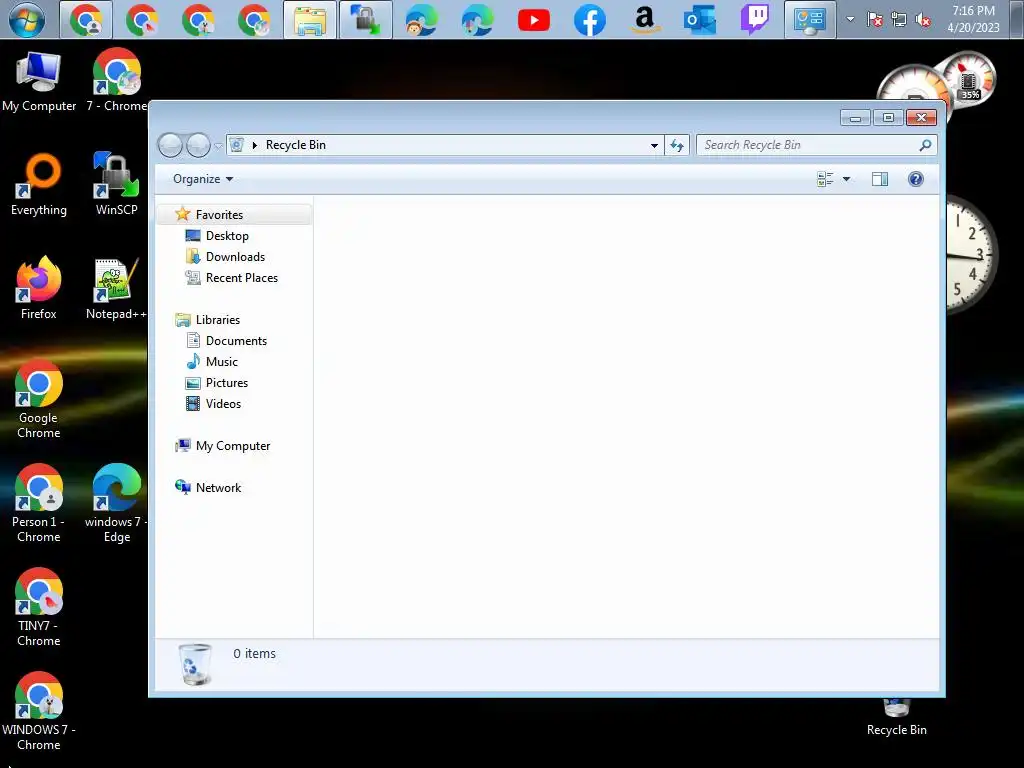
Task: Open Recent Places in Favorites
Action: click(x=241, y=278)
